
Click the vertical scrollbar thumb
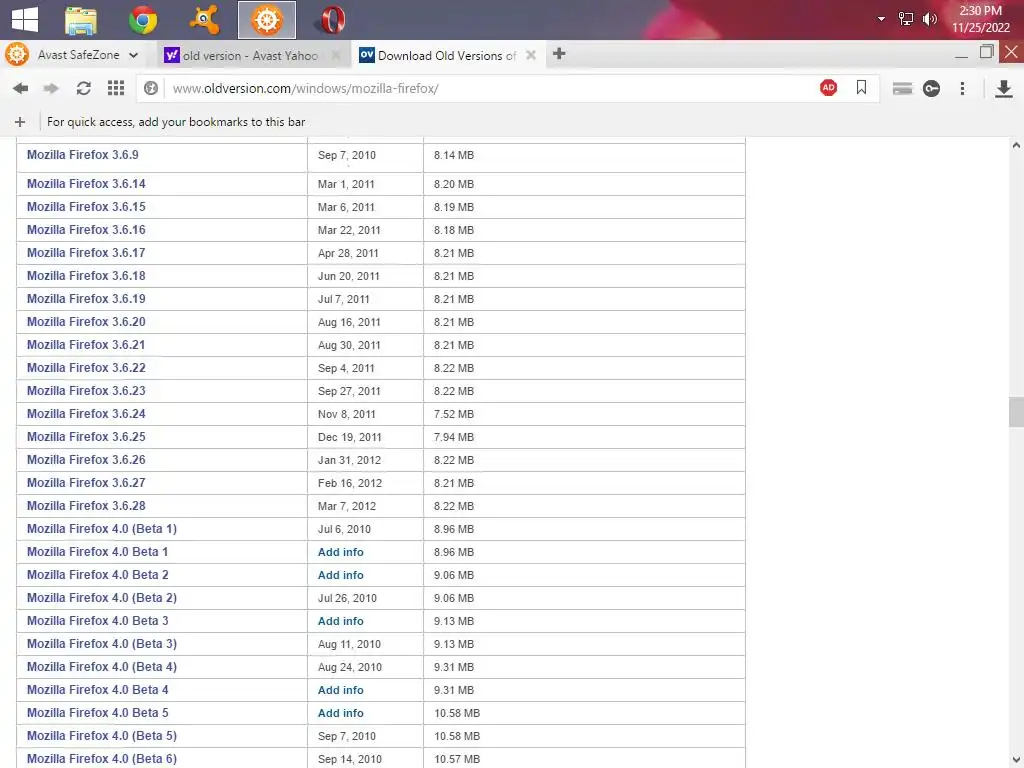pos(1016,411)
